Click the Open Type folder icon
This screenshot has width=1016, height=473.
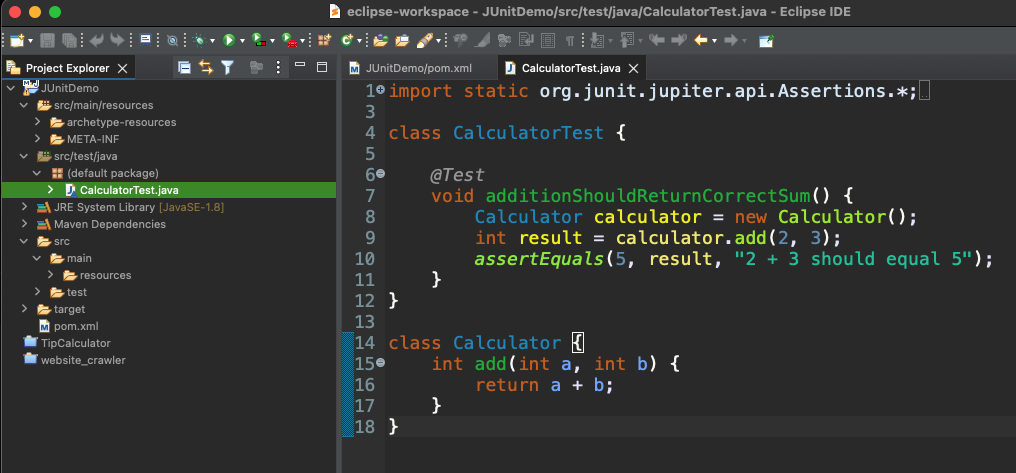click(380, 41)
